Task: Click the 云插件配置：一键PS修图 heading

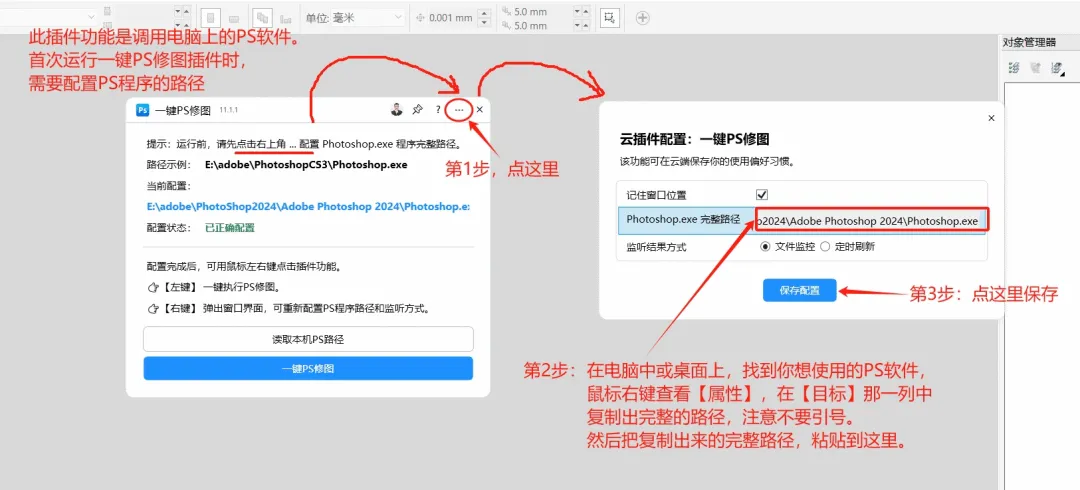Action: (x=694, y=139)
